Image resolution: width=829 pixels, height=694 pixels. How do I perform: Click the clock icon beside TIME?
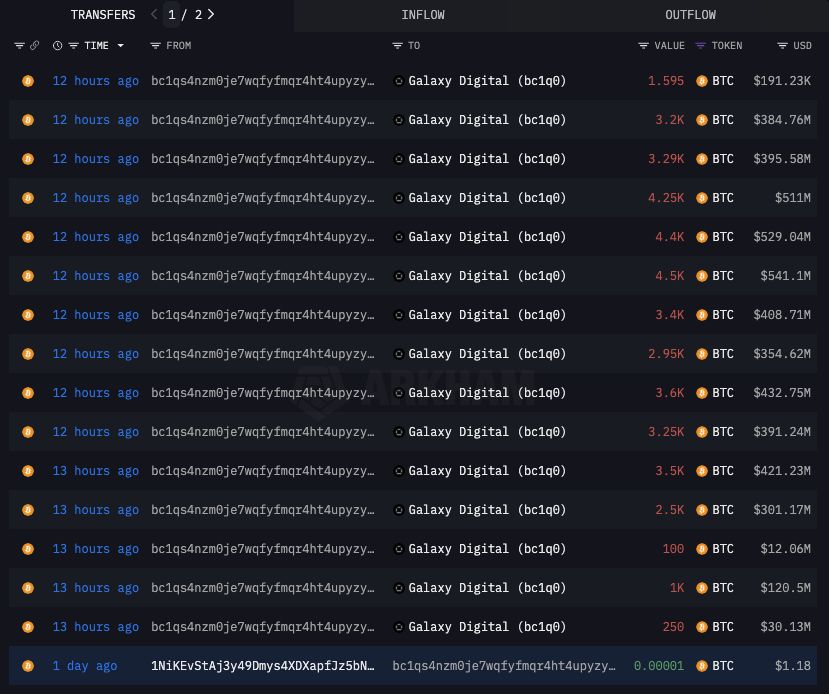[x=57, y=45]
